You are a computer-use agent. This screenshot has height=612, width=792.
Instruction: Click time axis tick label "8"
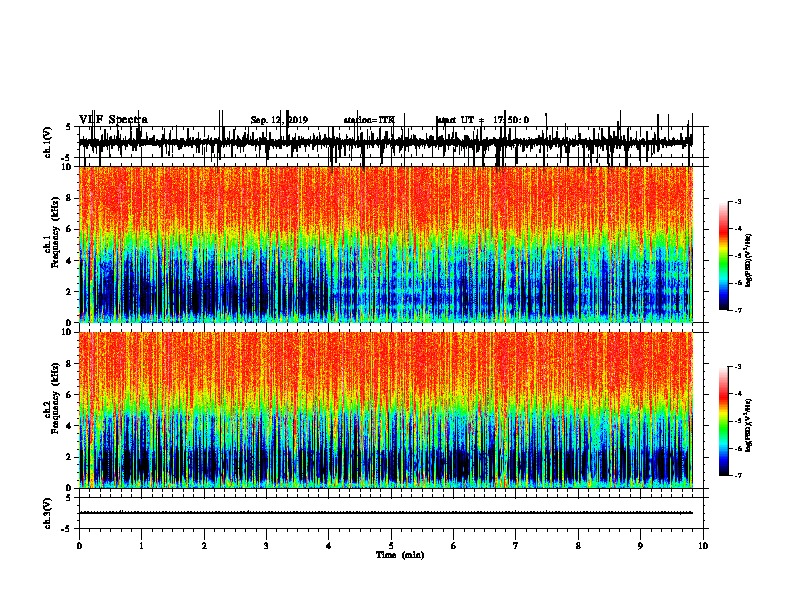click(x=578, y=546)
